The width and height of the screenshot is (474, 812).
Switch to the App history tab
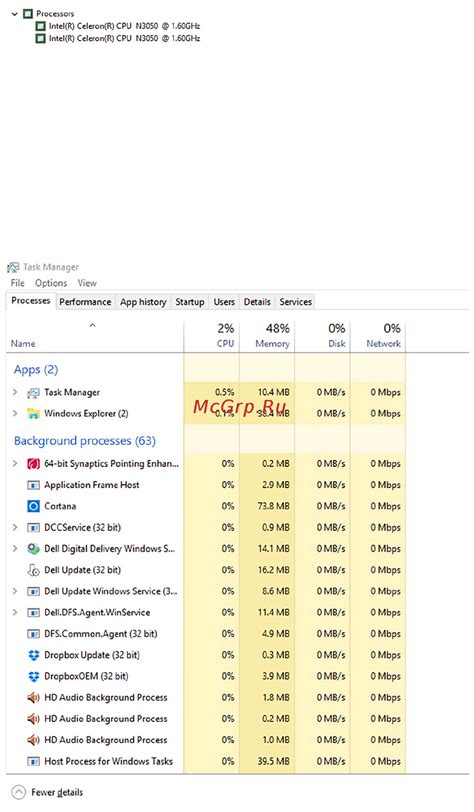click(143, 302)
